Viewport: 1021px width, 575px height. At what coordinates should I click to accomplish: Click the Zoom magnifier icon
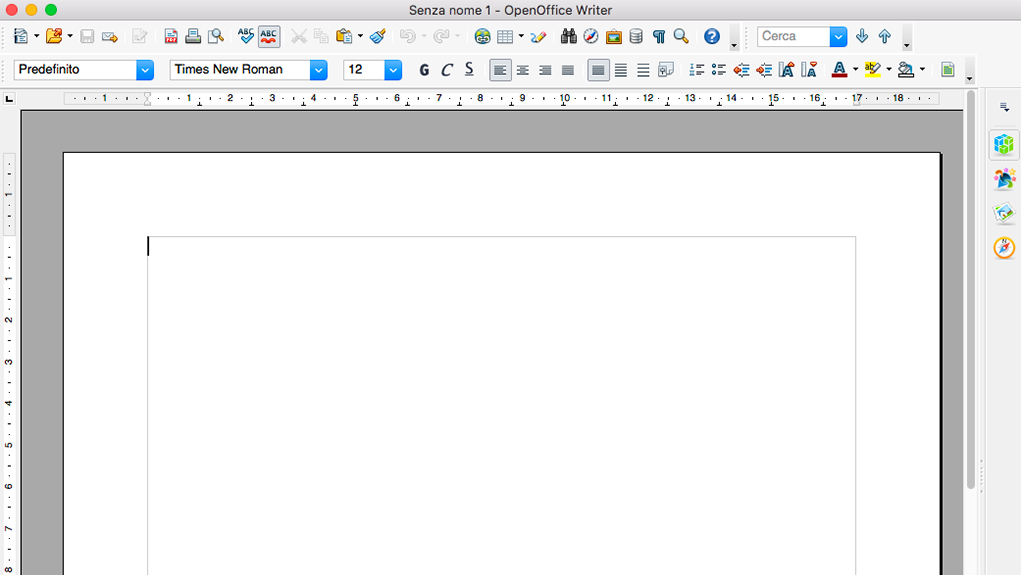point(681,36)
